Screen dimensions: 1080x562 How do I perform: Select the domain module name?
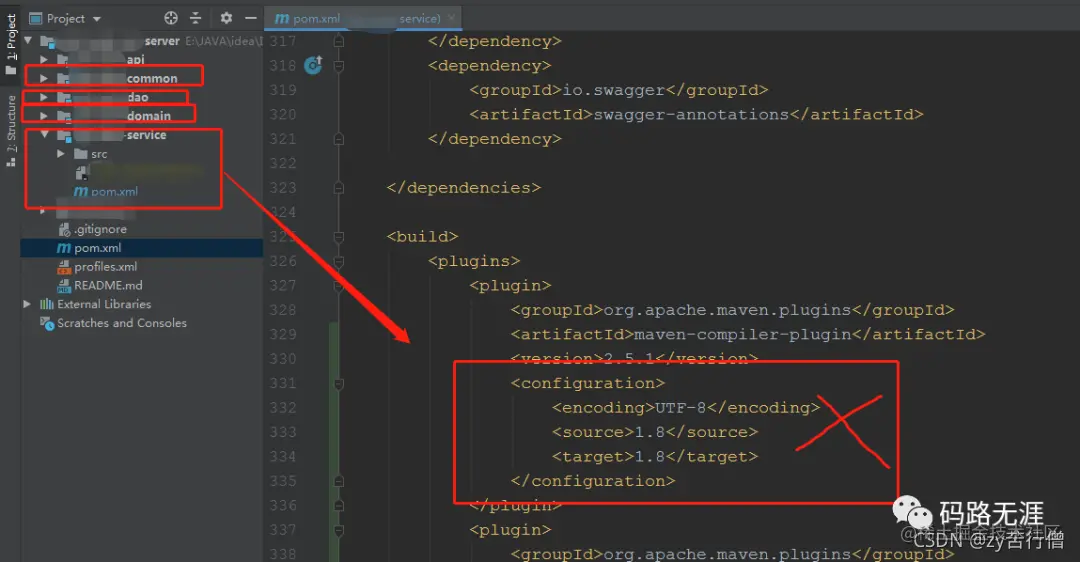[x=148, y=116]
